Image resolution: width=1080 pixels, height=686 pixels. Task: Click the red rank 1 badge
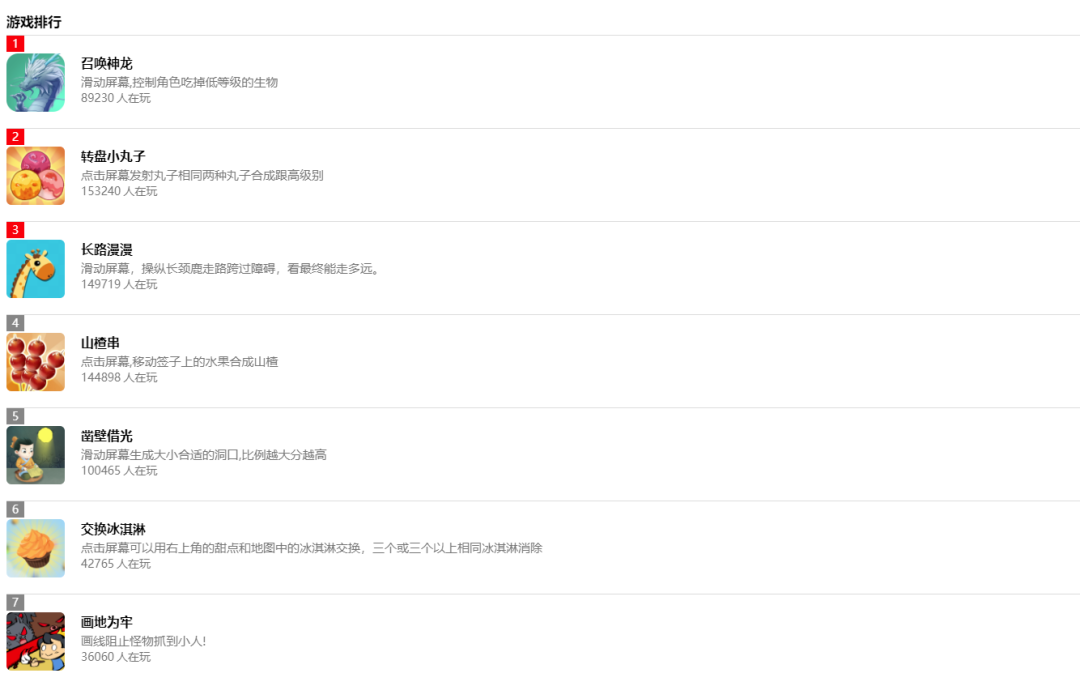(15, 43)
